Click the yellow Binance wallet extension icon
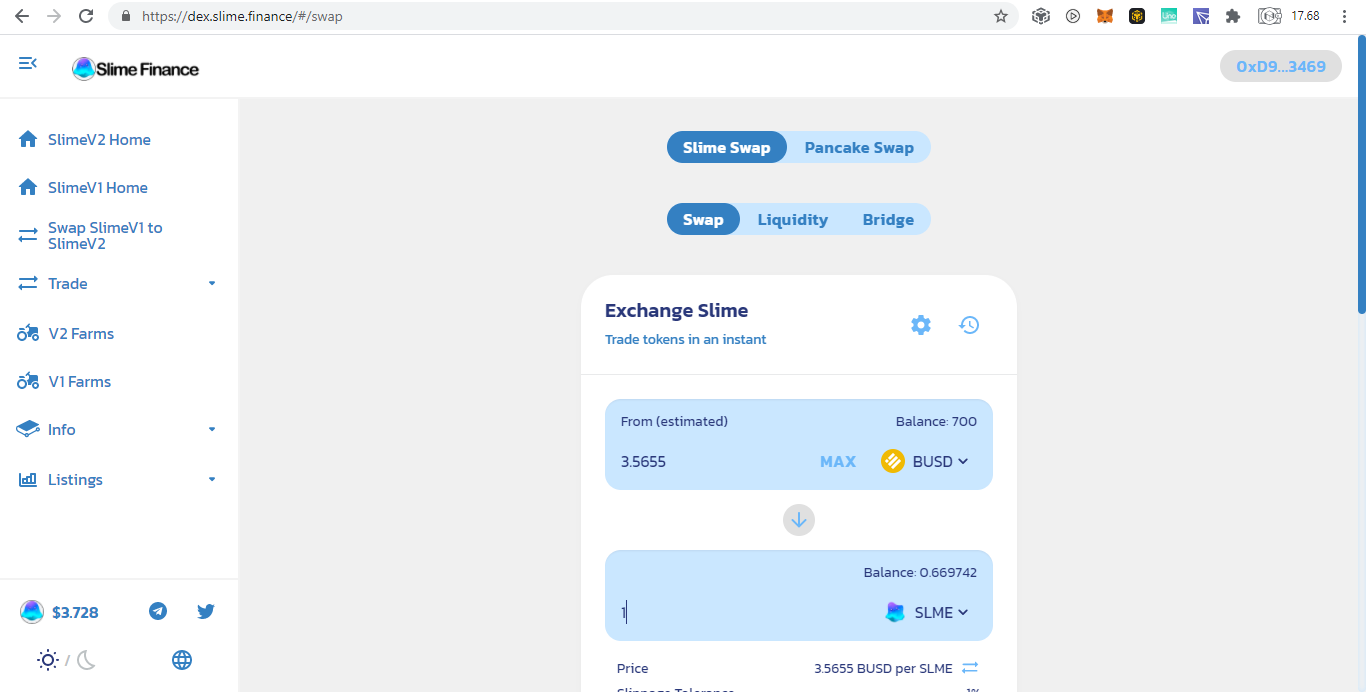Viewport: 1366px width, 692px height. click(1137, 16)
